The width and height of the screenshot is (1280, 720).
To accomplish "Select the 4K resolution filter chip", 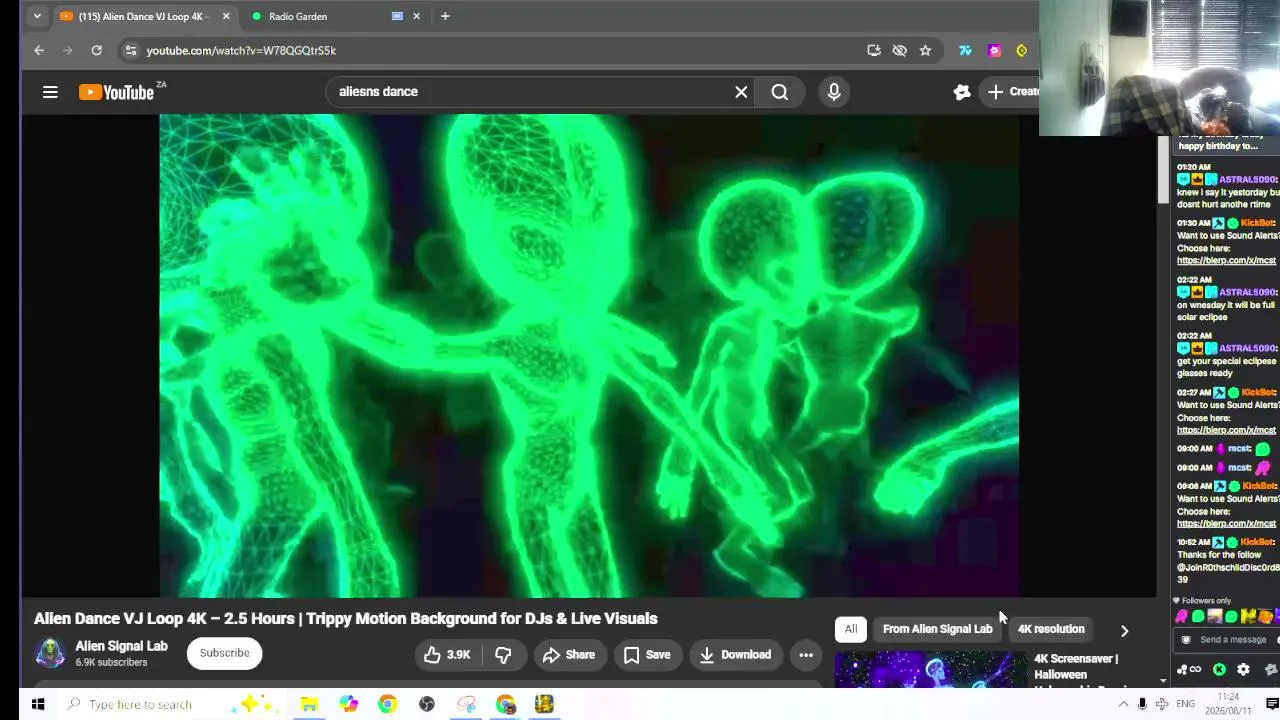I will point(1051,629).
